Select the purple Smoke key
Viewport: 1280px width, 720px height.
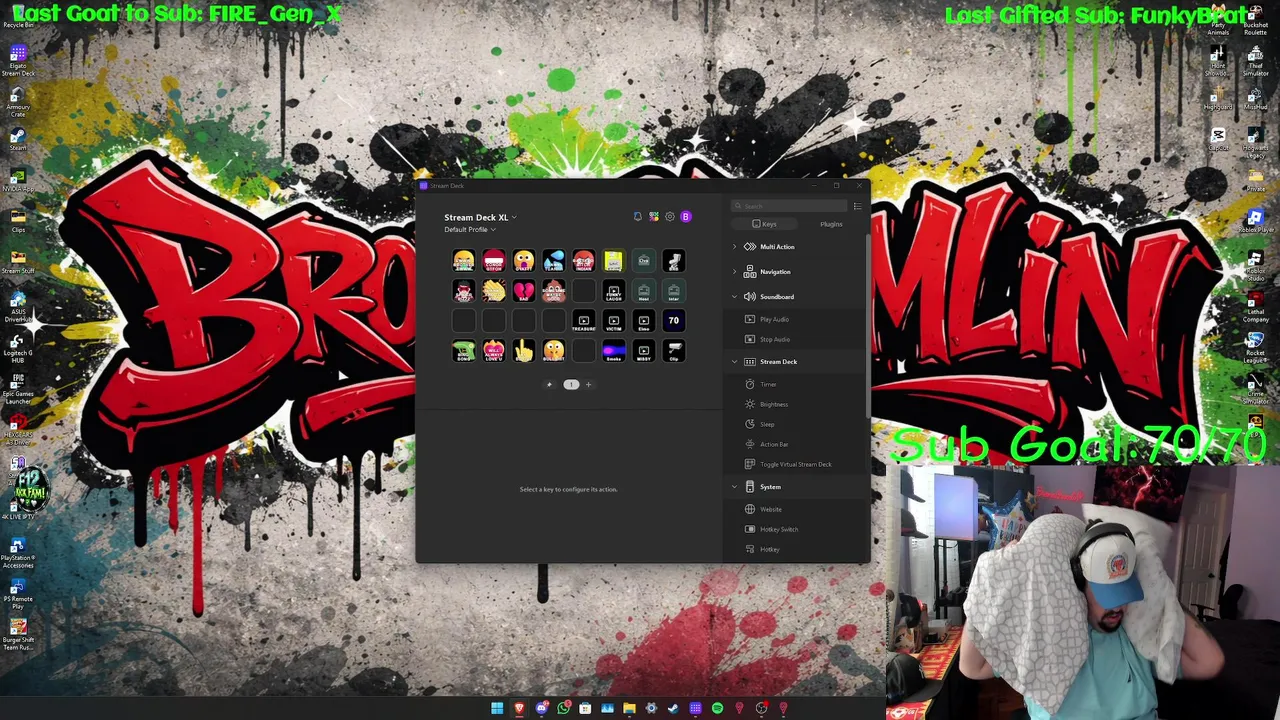(x=614, y=351)
